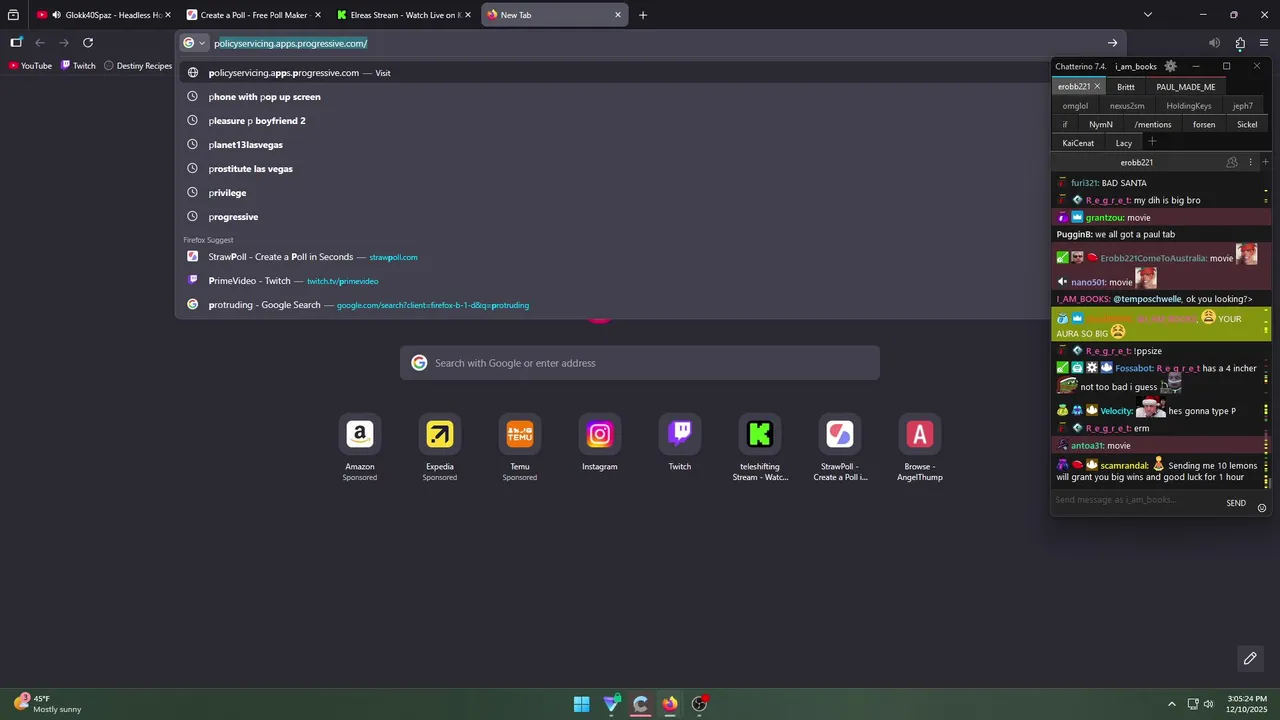Open the Firefox extensions icon
Viewport: 1280px width, 720px height.
click(x=1240, y=43)
